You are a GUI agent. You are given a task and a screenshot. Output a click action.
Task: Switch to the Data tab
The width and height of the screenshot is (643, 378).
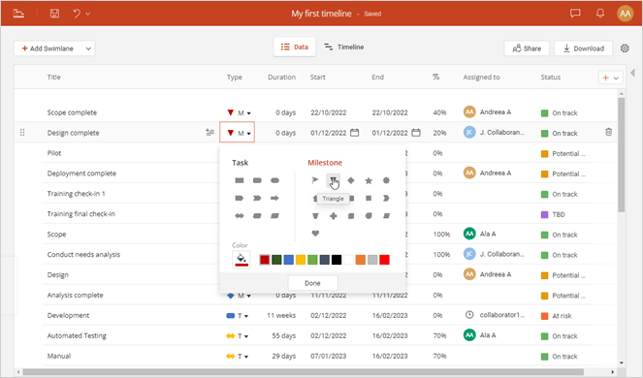point(294,47)
